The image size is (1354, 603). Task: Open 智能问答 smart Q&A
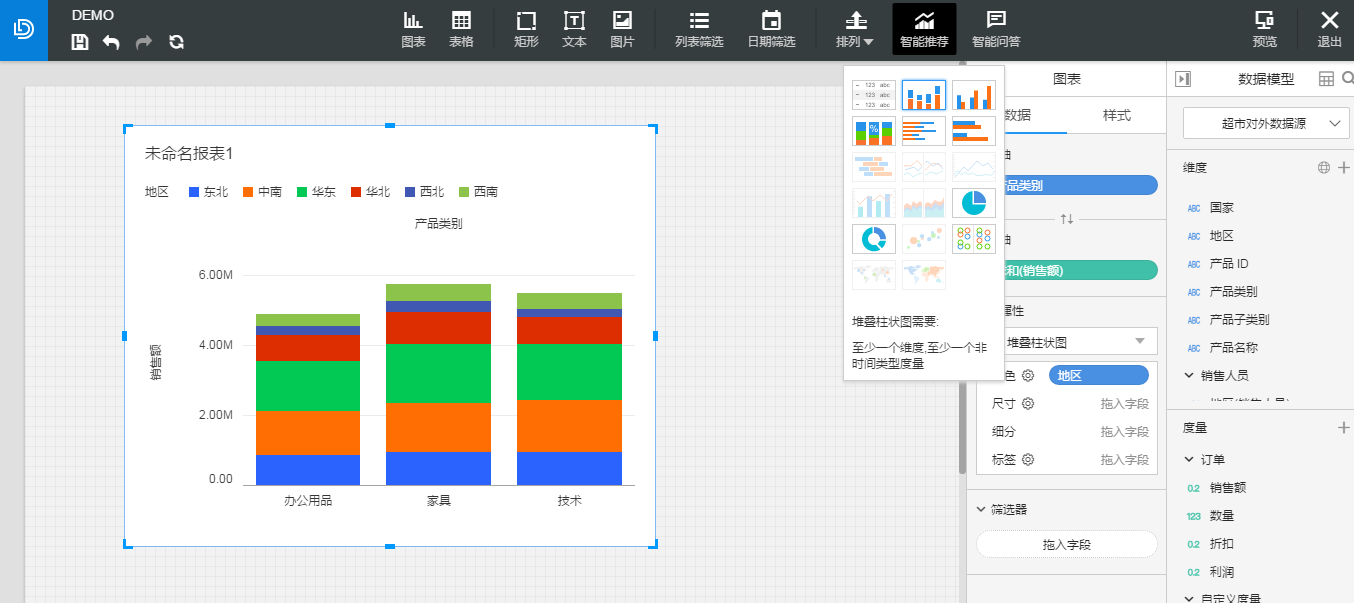[x=996, y=30]
